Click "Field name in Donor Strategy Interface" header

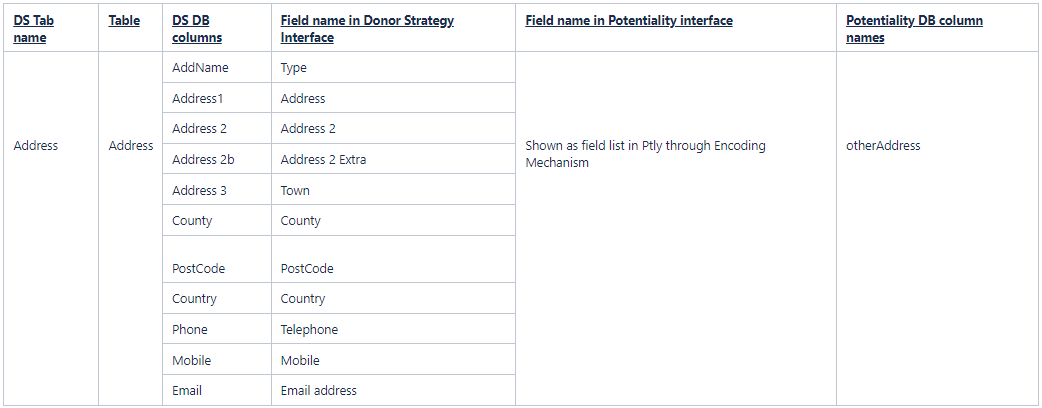(367, 29)
